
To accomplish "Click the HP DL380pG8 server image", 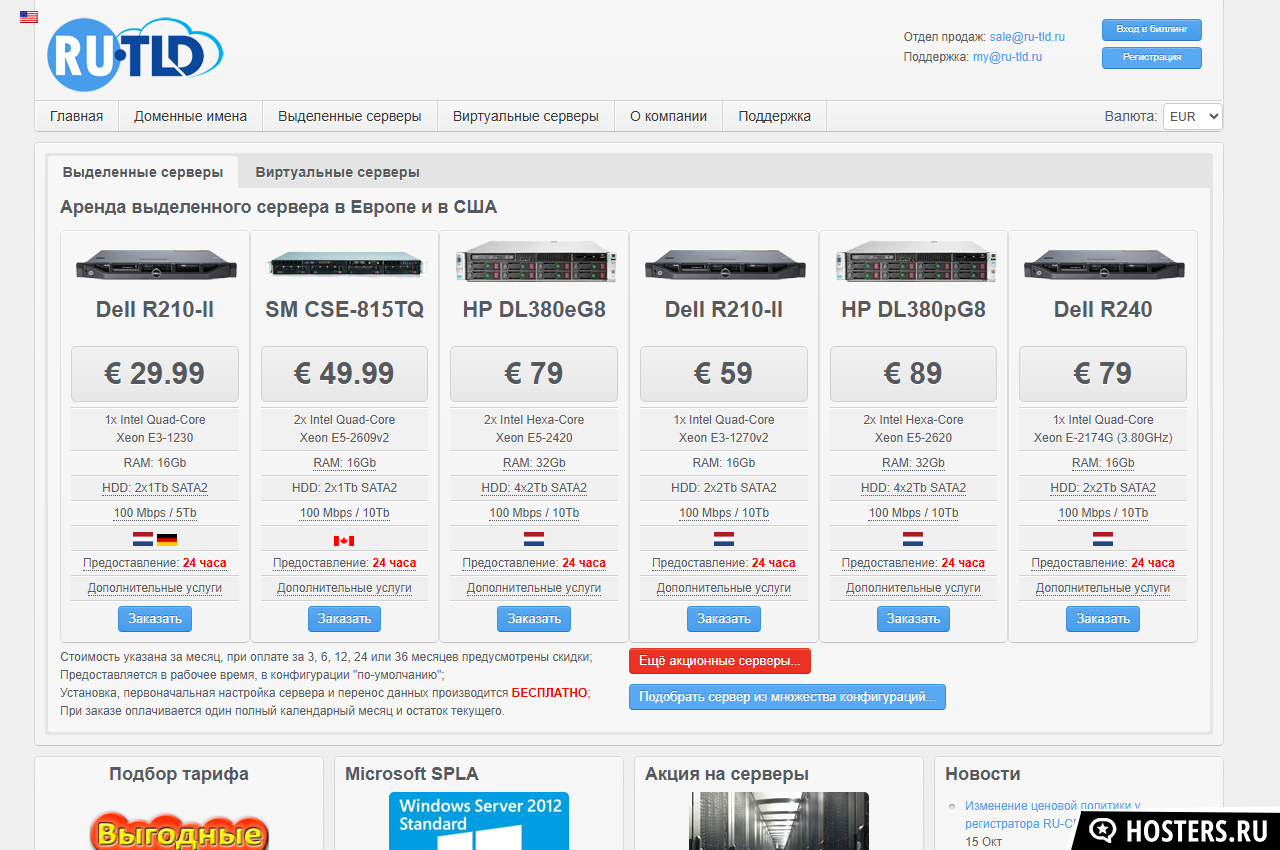I will click(913, 263).
